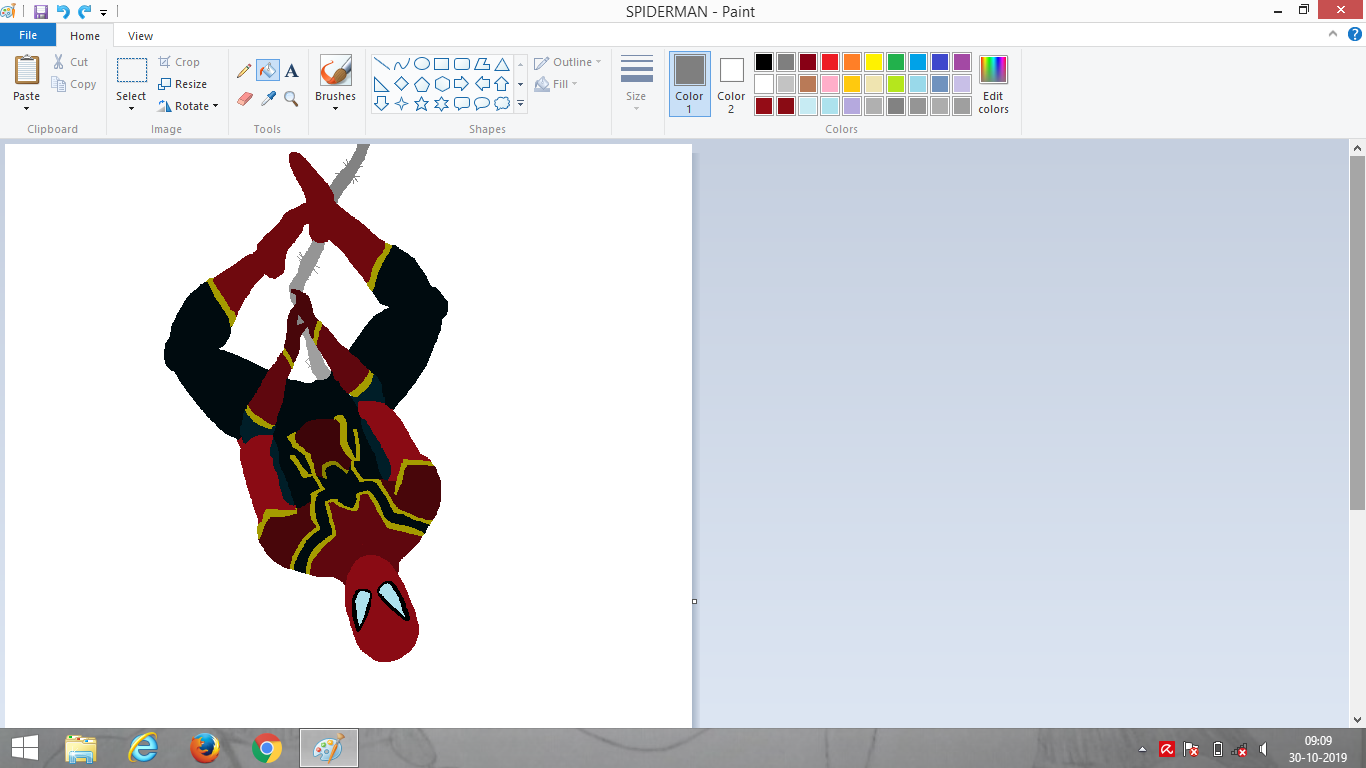
Task: Open File Explorer from the taskbar
Action: [81, 748]
